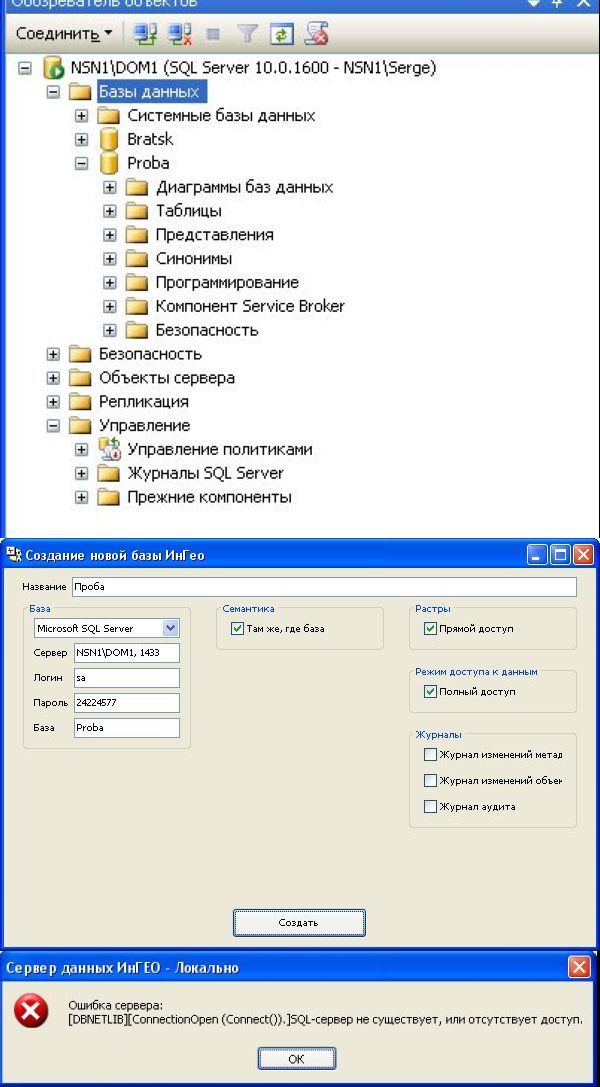Select the Синонимы tree item
The height and width of the screenshot is (1087, 600).
click(x=194, y=259)
